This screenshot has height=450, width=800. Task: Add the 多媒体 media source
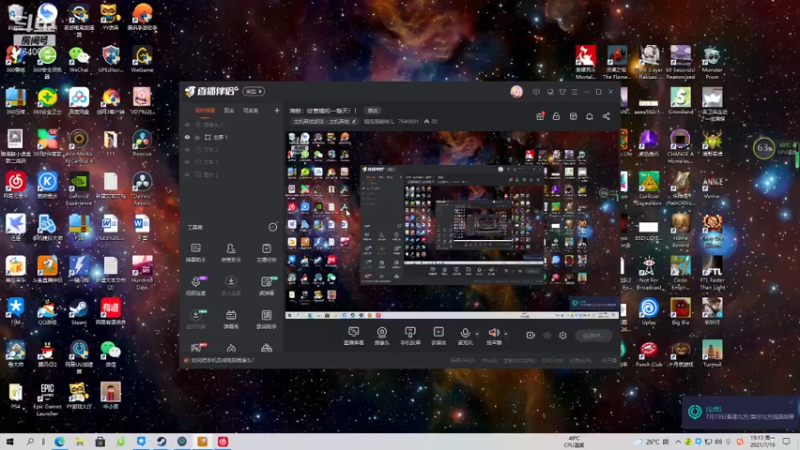tap(438, 336)
